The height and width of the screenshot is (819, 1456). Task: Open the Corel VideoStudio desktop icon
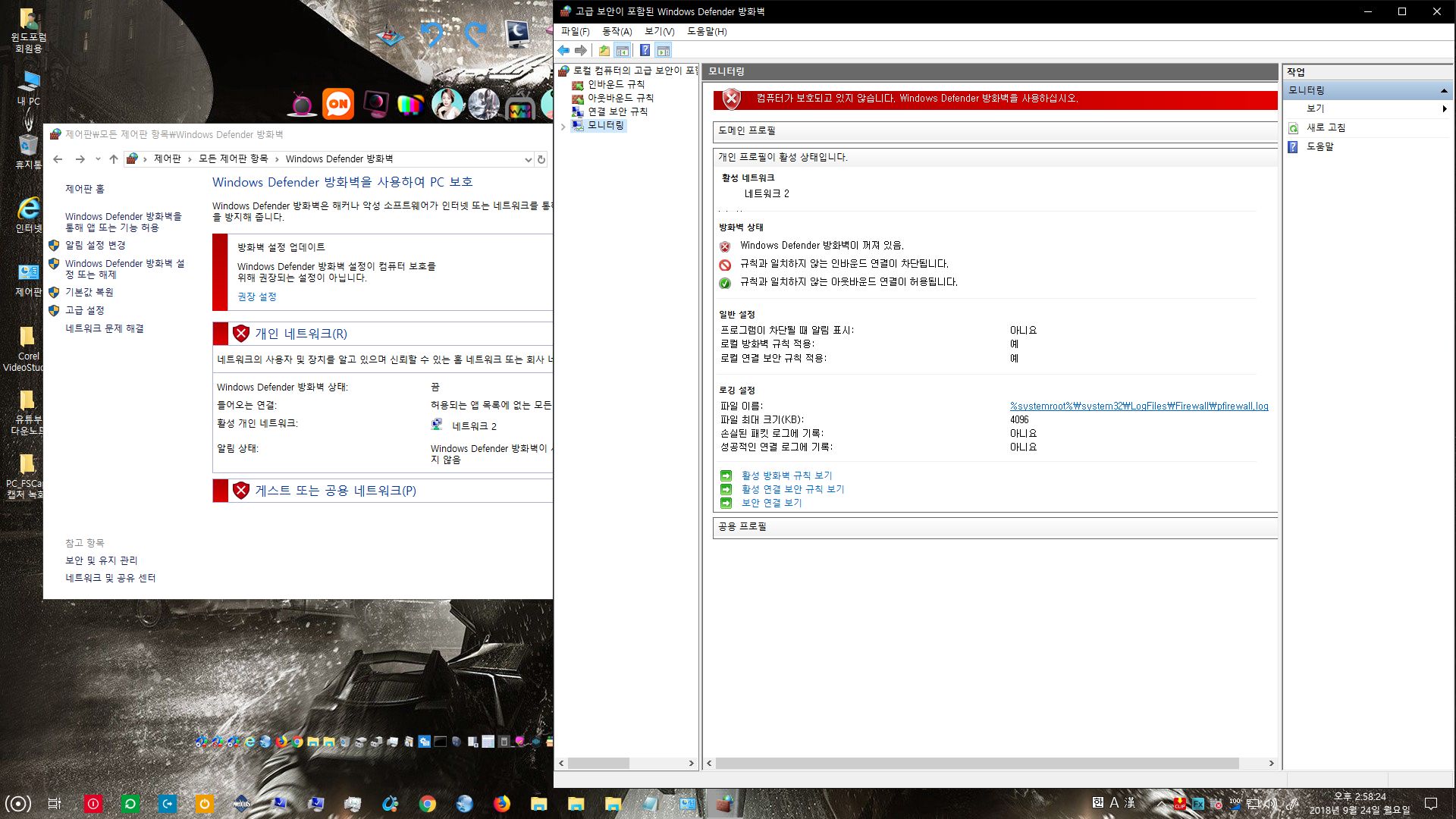click(x=25, y=350)
